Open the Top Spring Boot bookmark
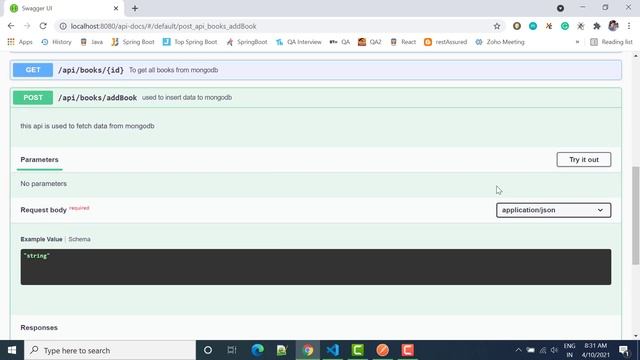Screen dimensions: 640x360 190,42
